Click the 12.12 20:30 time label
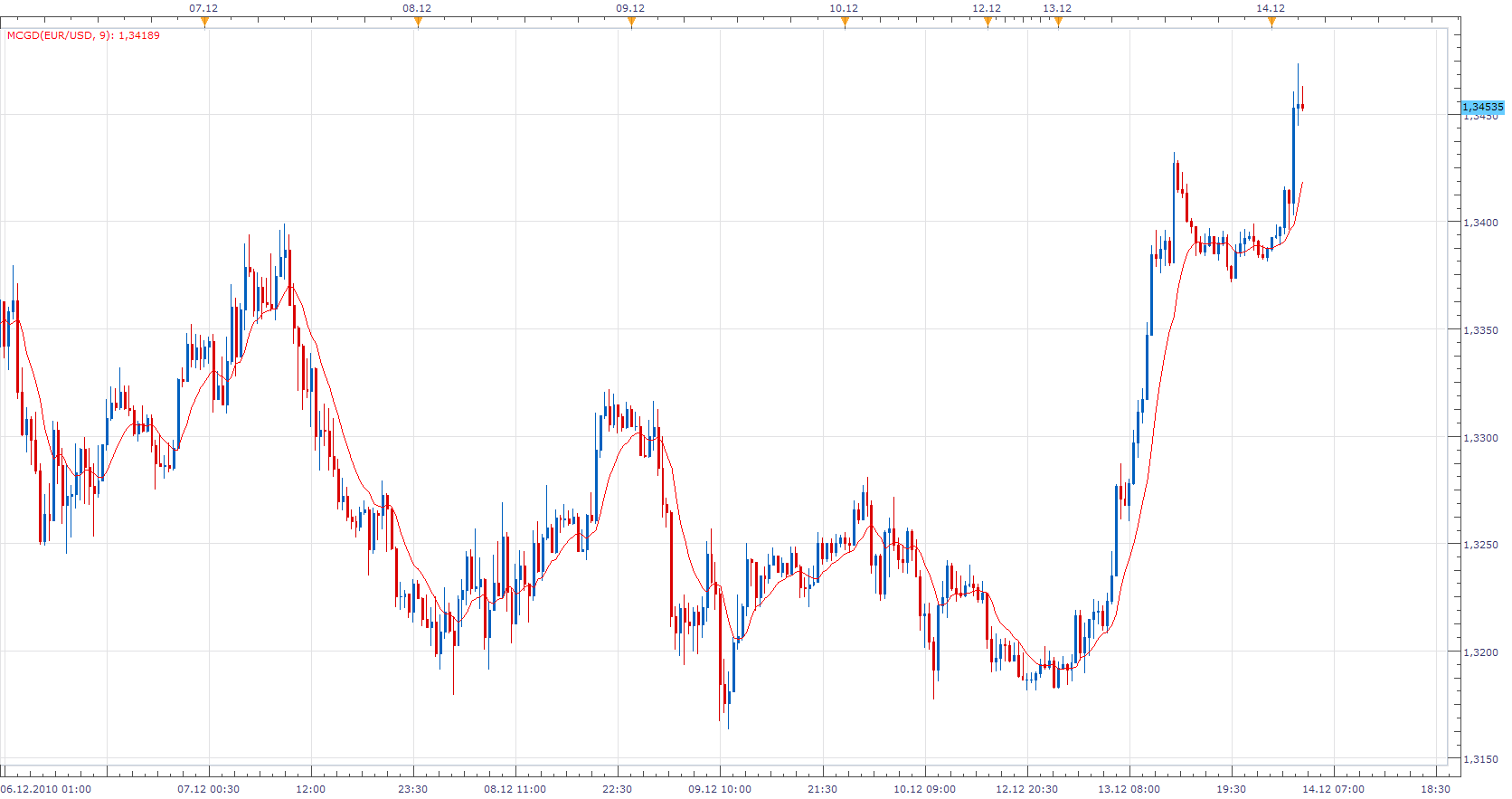 click(1026, 789)
